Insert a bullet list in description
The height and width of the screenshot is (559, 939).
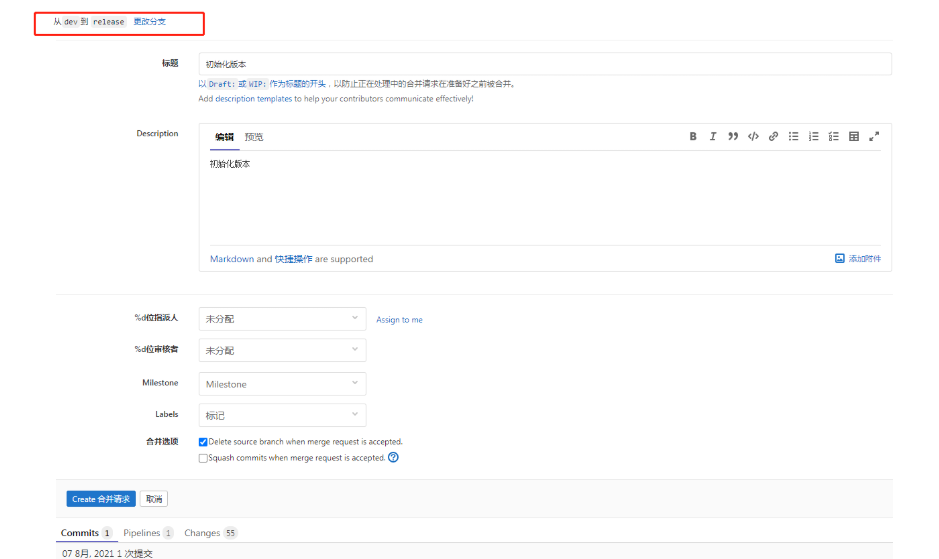[x=793, y=137]
